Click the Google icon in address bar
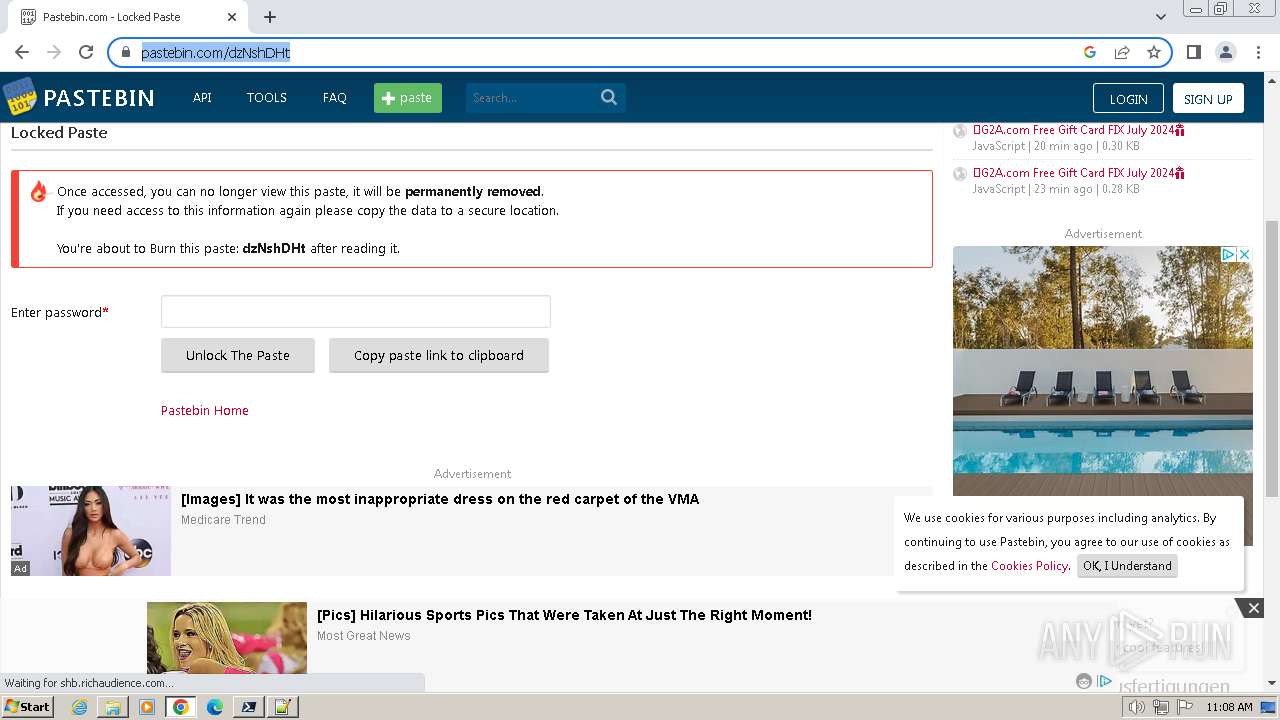1280x720 pixels. [1090, 52]
